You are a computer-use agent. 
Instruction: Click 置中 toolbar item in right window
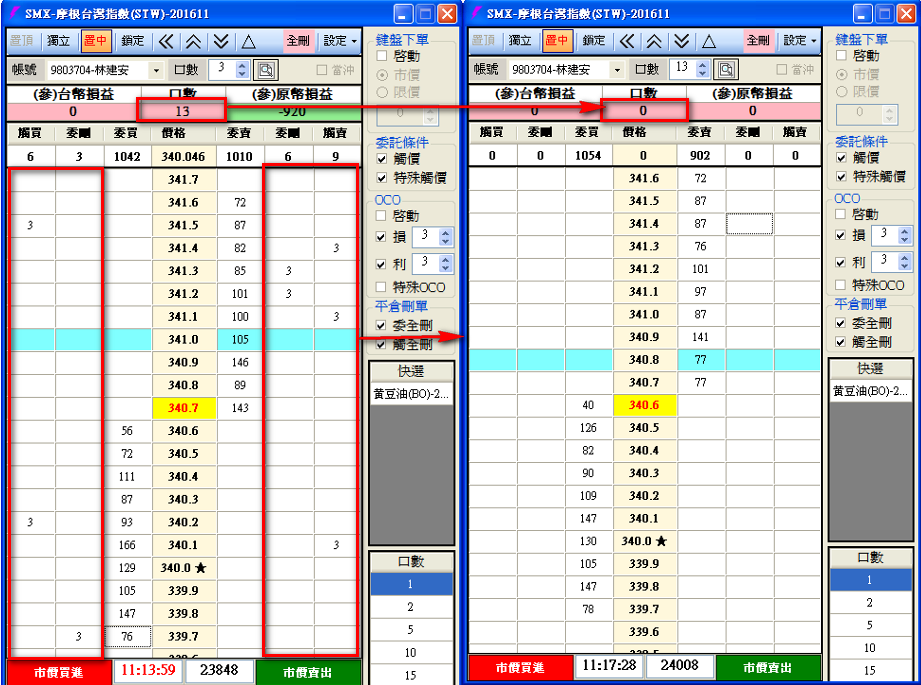pos(556,41)
